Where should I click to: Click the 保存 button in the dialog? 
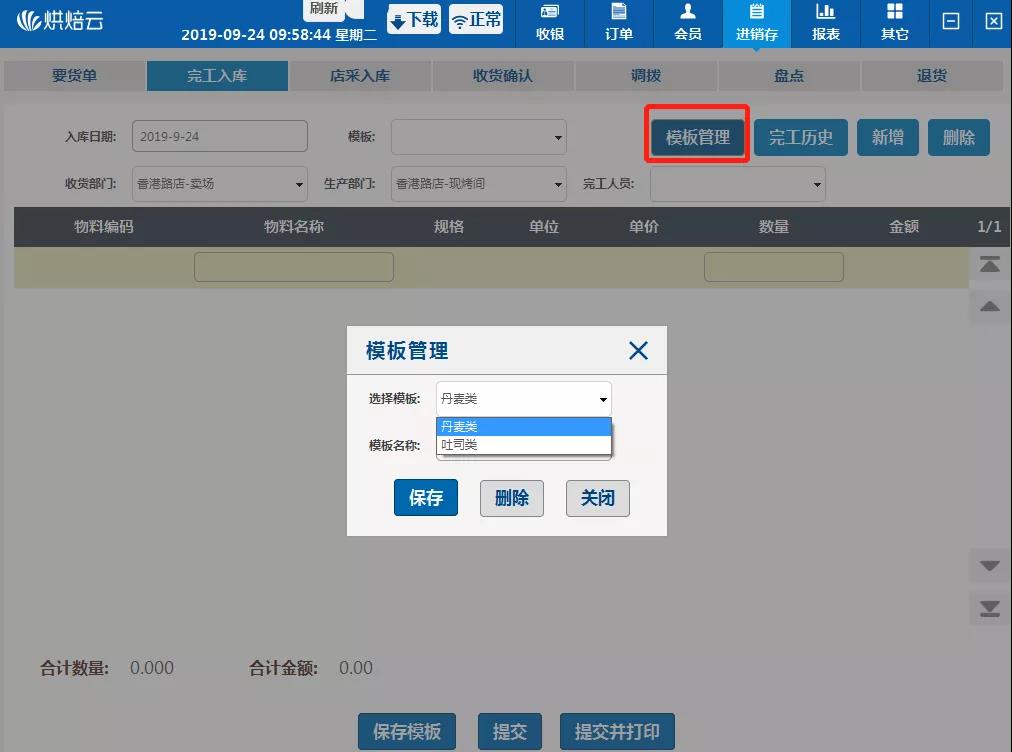(x=426, y=498)
